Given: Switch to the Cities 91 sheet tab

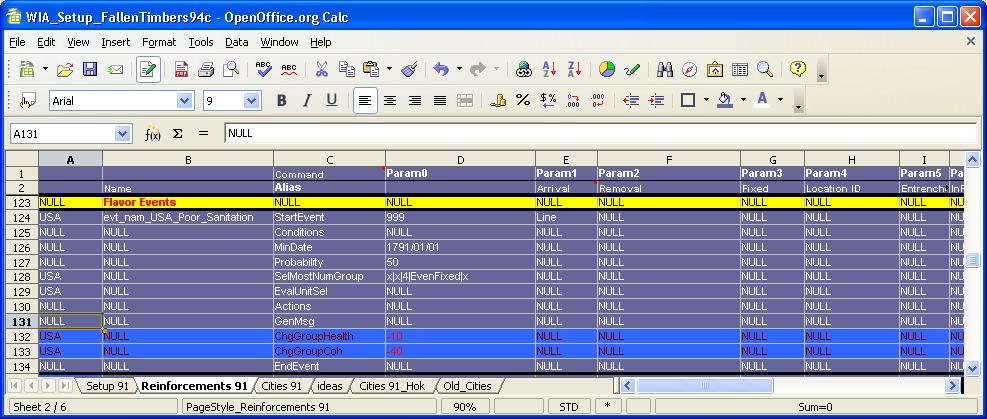Looking at the screenshot, I should pos(280,386).
